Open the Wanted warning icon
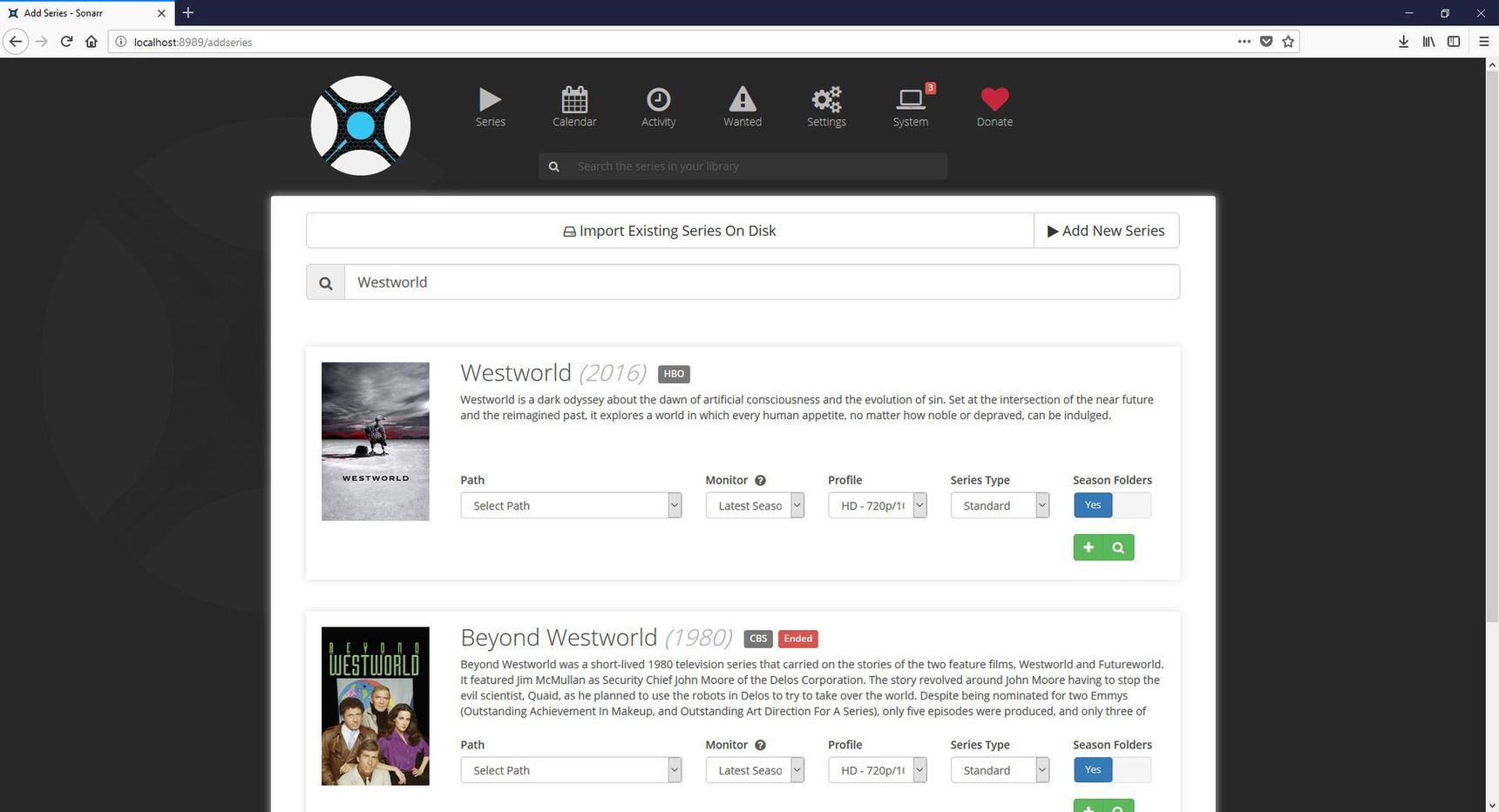1499x812 pixels. point(743,99)
